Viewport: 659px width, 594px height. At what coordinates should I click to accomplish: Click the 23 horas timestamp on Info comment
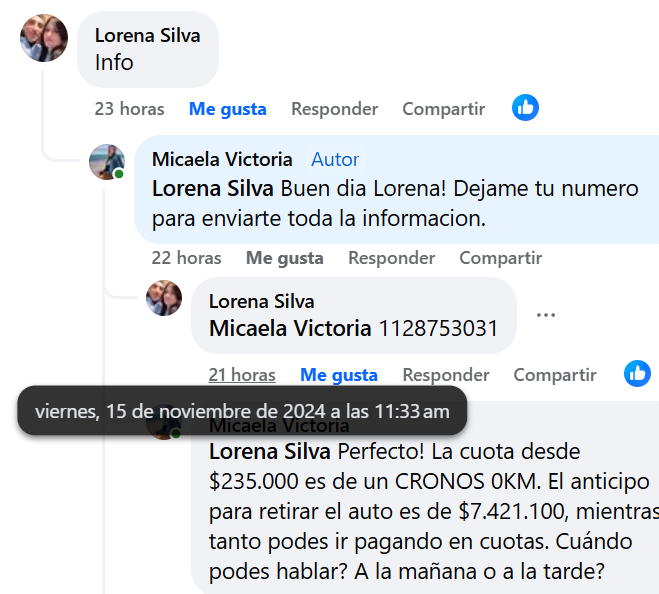129,109
